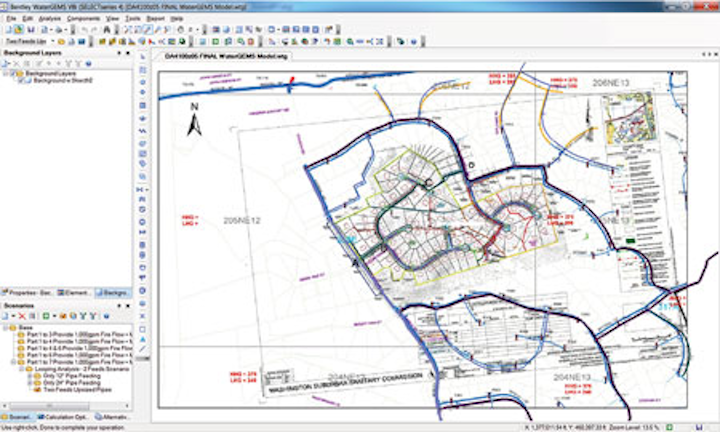
Task: Click red Delete icon in Scenarios toolbar
Action: tap(22, 316)
